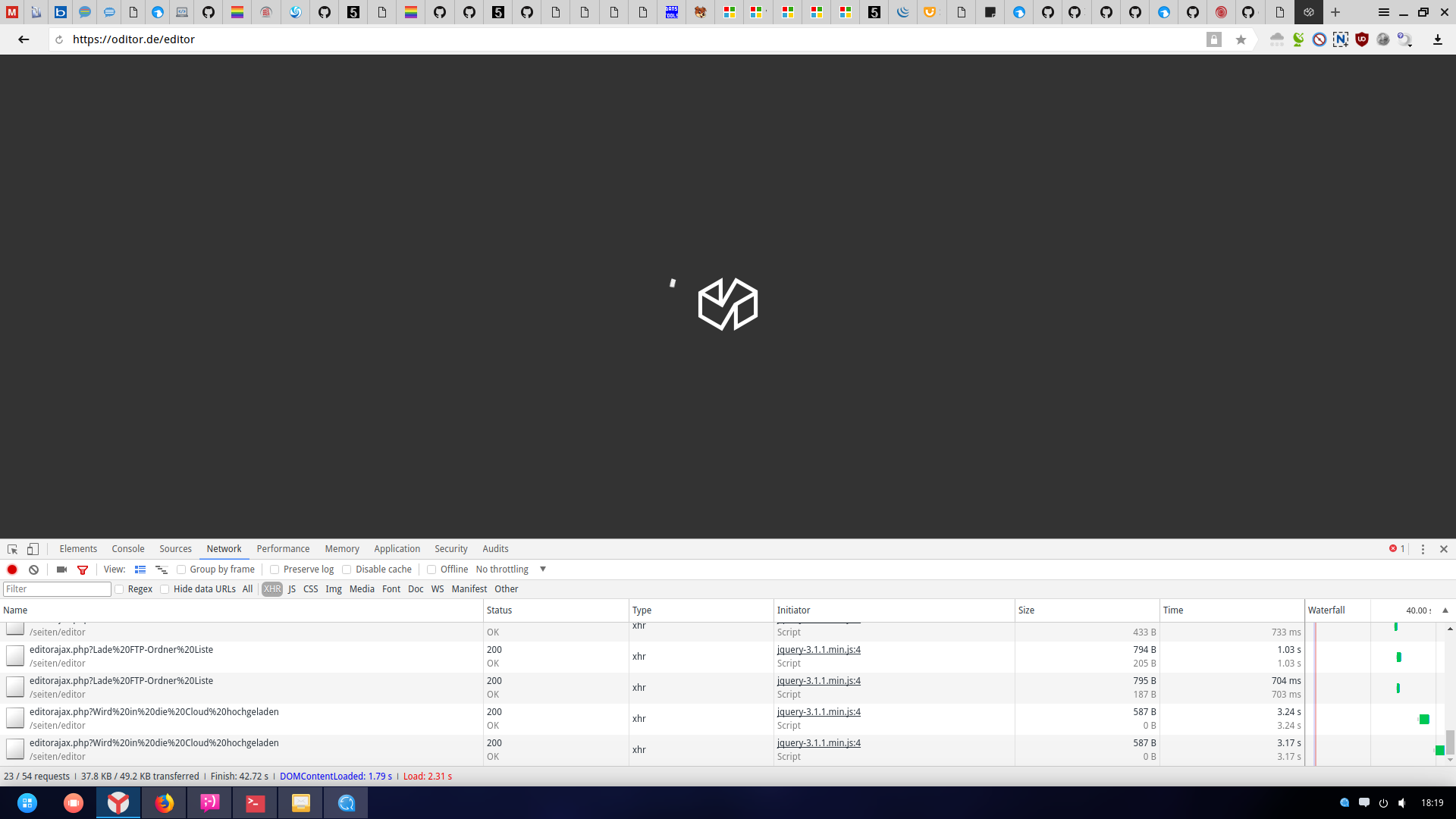Open DevTools three-dot customize menu
The image size is (1456, 819).
pyautogui.click(x=1423, y=549)
